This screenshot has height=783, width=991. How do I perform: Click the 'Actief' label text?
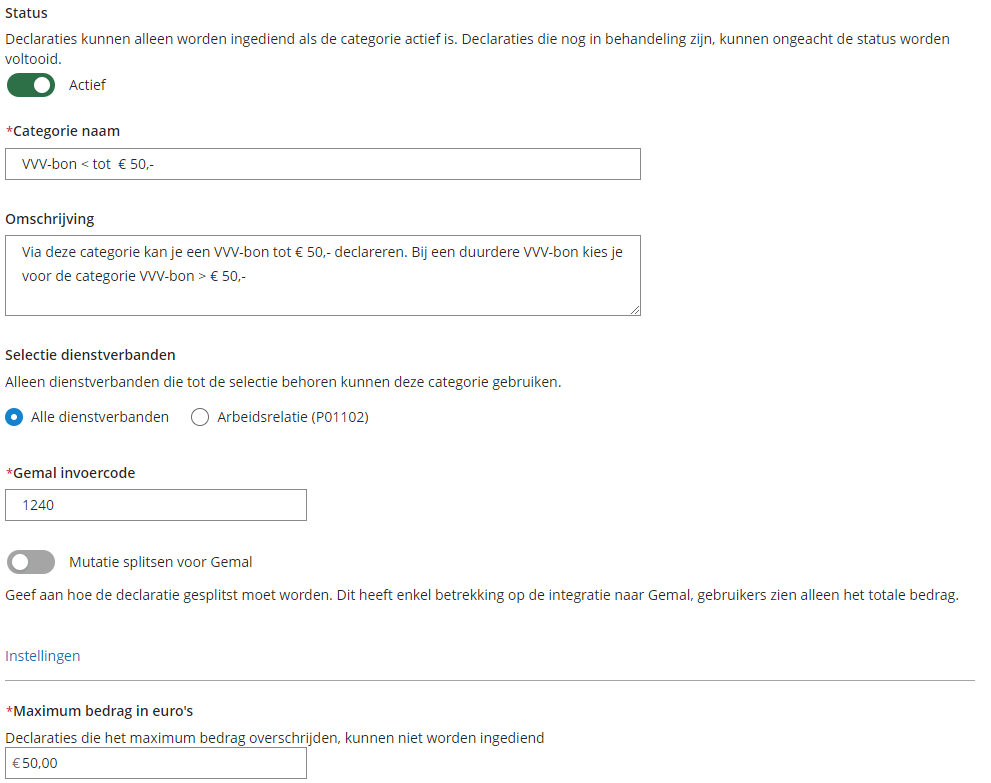pos(87,85)
